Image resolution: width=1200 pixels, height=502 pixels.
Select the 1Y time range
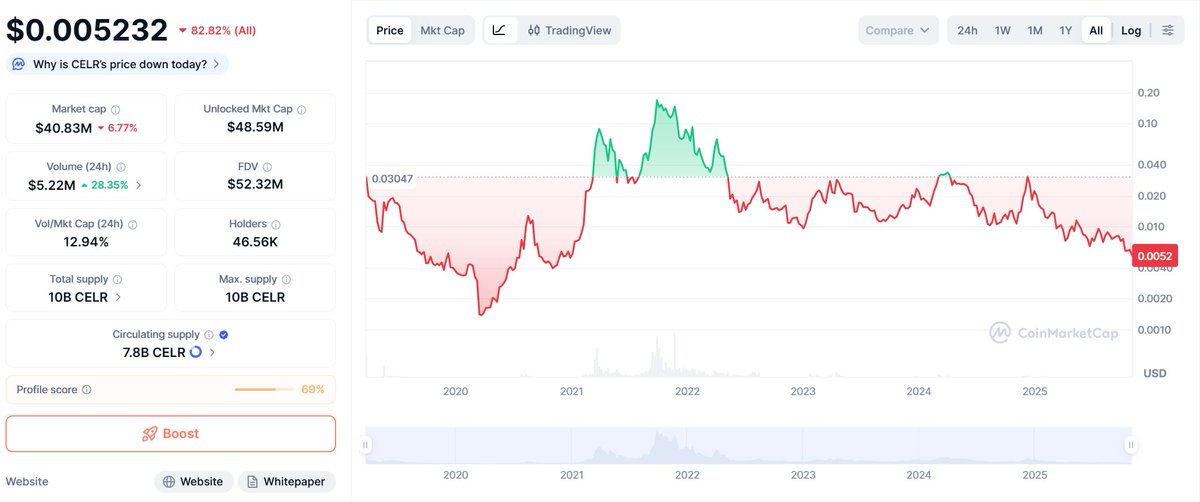pos(1066,30)
